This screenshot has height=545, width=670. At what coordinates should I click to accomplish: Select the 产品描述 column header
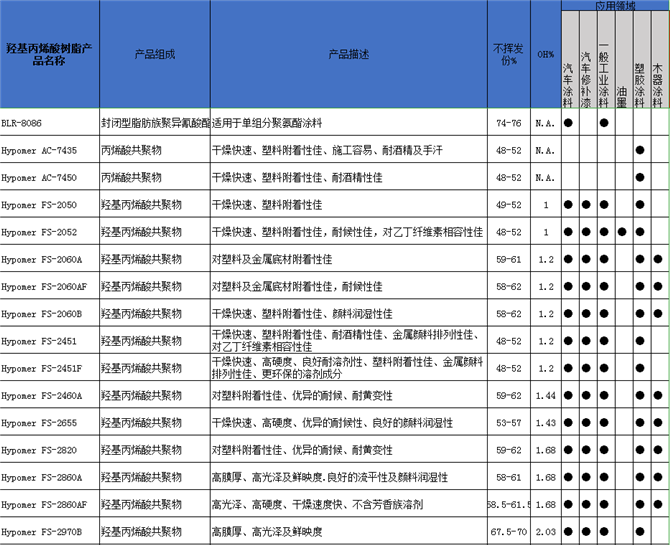click(349, 54)
